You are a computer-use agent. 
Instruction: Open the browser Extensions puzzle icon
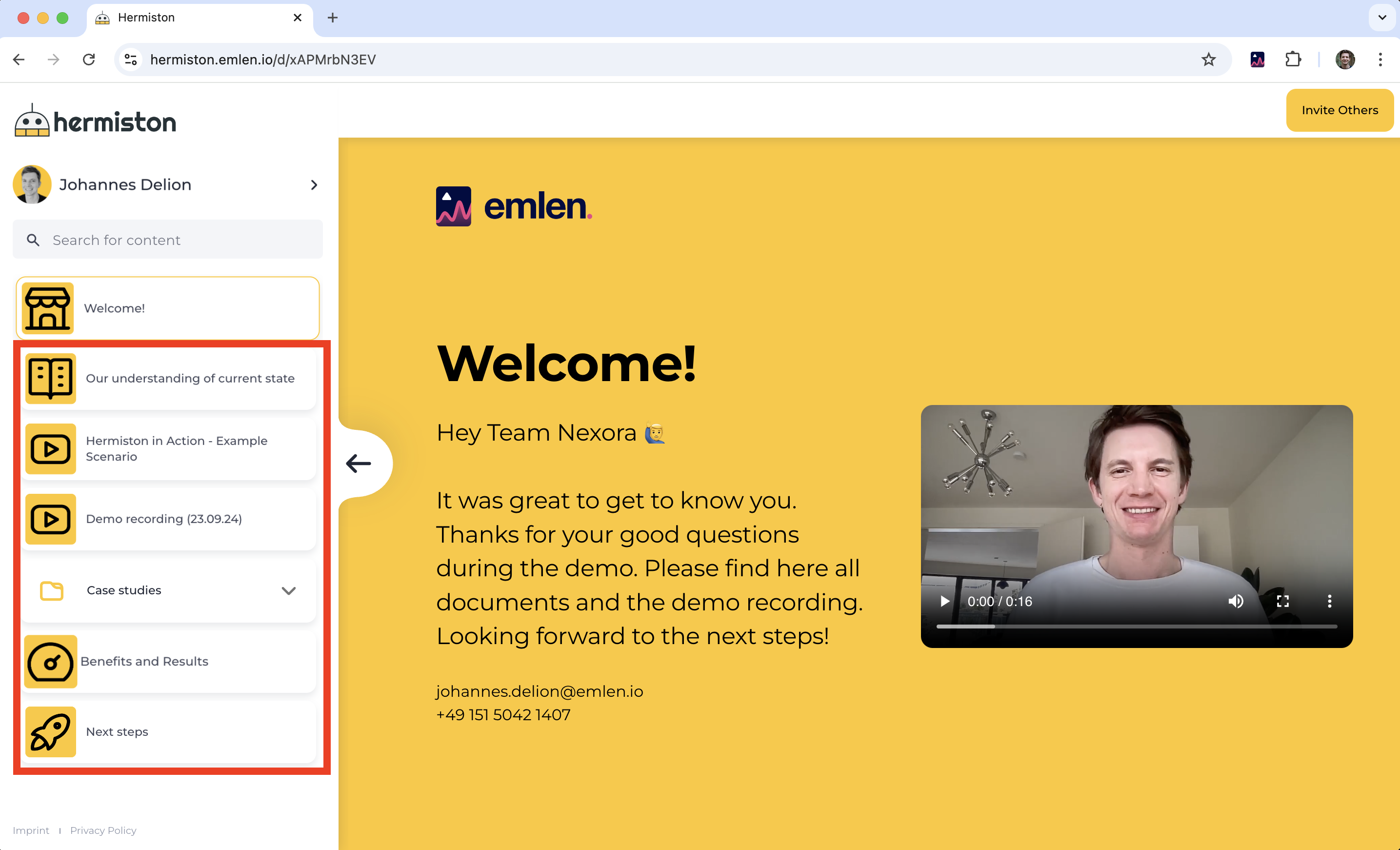click(x=1293, y=60)
